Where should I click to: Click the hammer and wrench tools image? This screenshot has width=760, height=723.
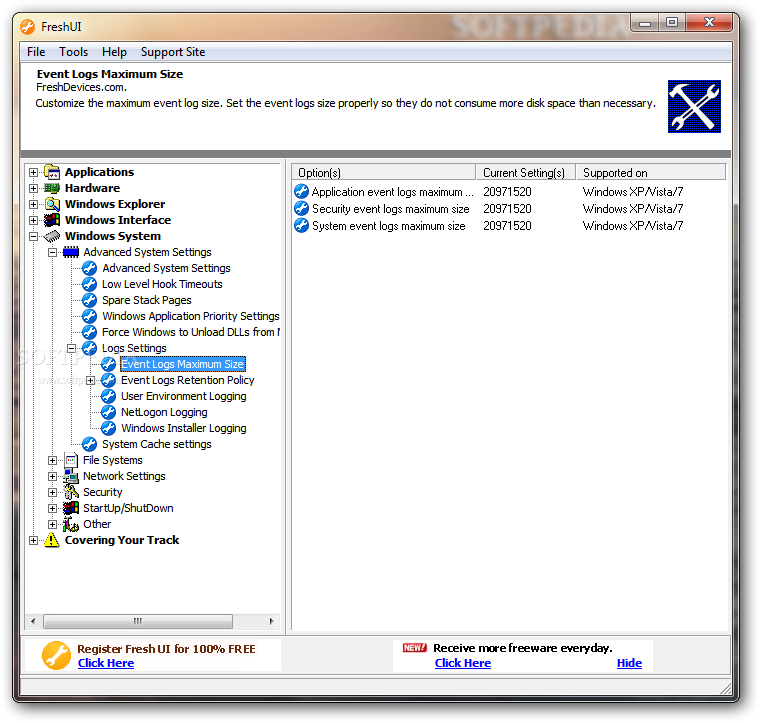694,106
